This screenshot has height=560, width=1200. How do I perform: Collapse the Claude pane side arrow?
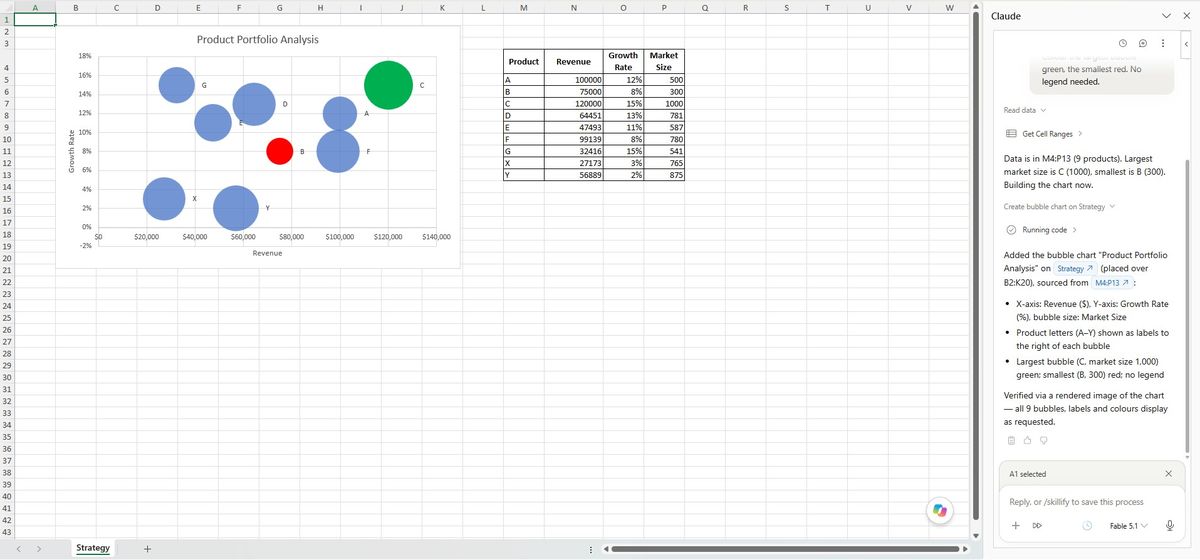coord(1186,44)
